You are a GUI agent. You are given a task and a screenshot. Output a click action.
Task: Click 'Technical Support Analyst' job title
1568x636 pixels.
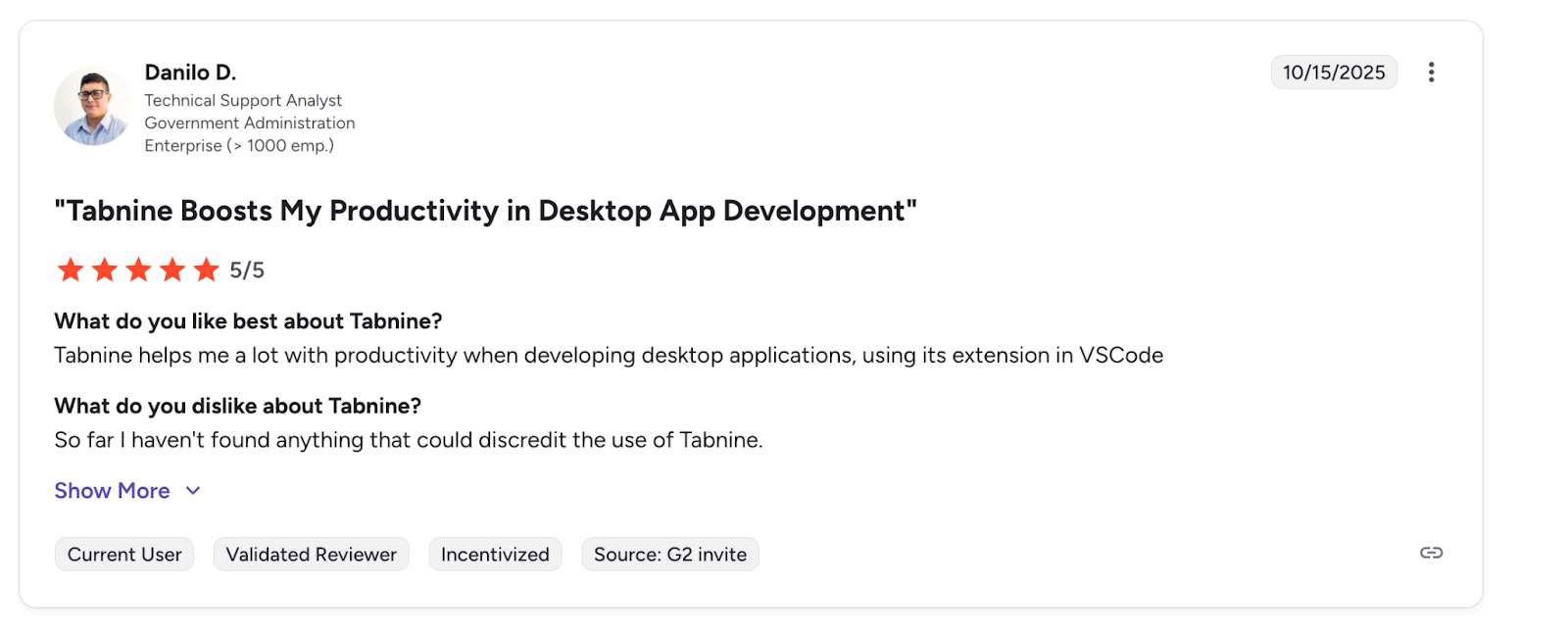243,100
